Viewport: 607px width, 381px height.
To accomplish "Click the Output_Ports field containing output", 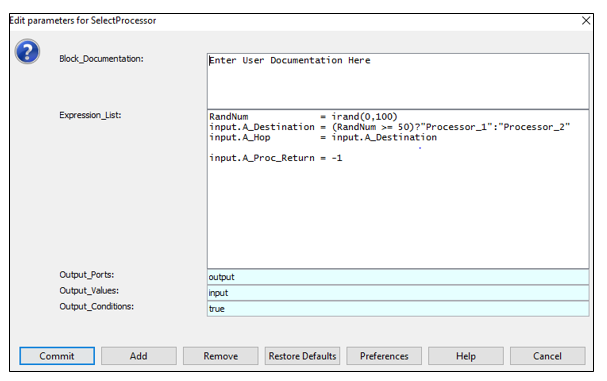I will click(398, 277).
